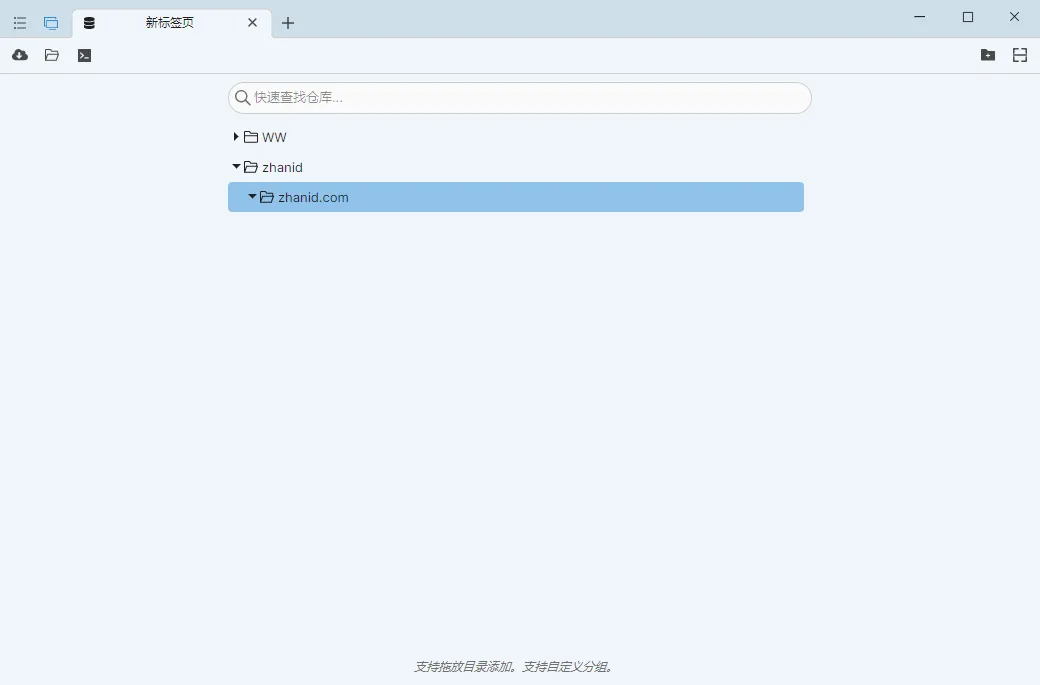This screenshot has width=1040, height=685.
Task: Click the add repository folder icon
Action: click(988, 55)
